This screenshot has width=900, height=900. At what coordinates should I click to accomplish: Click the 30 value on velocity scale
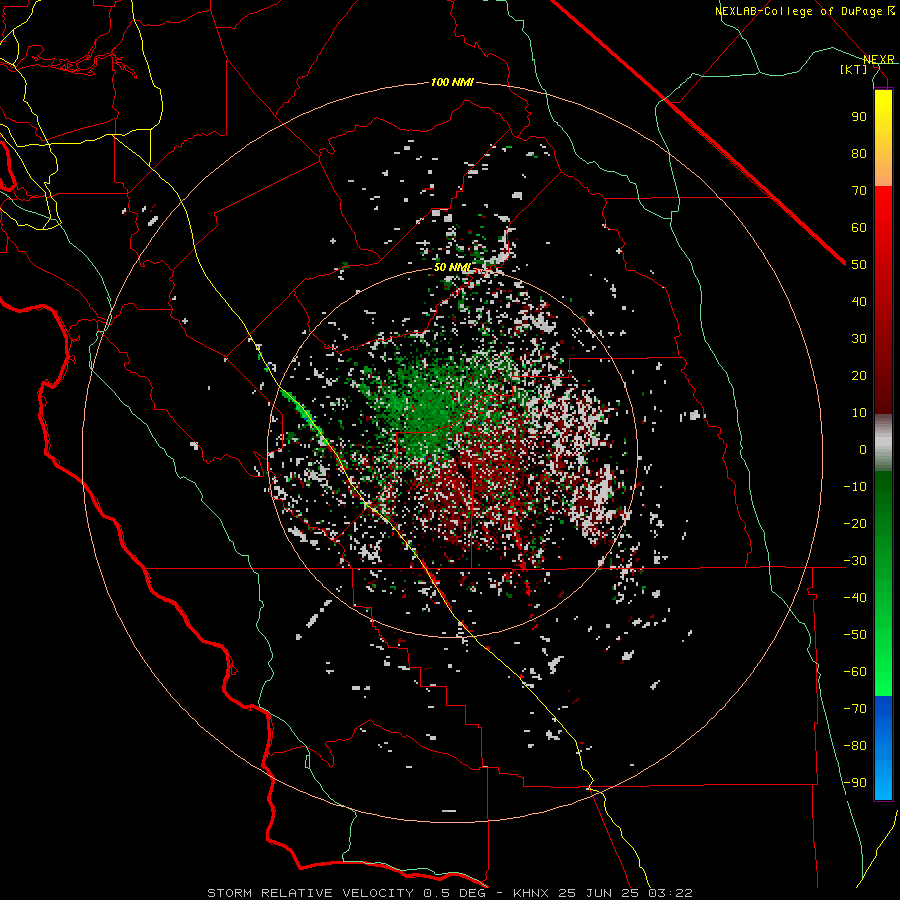pos(859,339)
